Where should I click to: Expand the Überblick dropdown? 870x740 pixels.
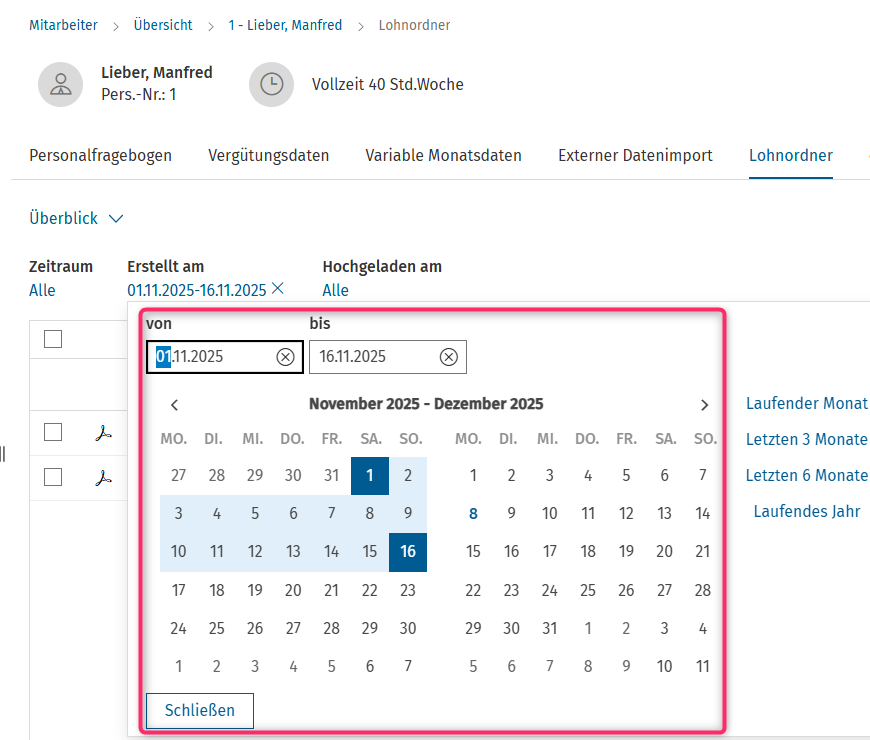(x=76, y=218)
